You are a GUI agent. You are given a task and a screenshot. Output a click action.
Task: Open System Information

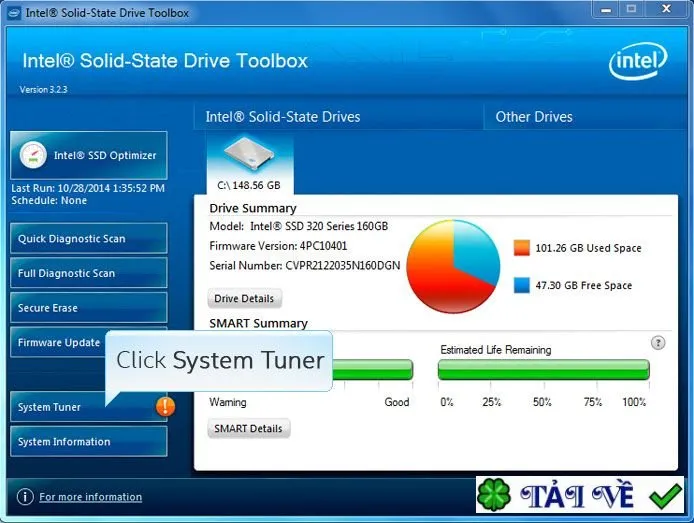coord(89,441)
